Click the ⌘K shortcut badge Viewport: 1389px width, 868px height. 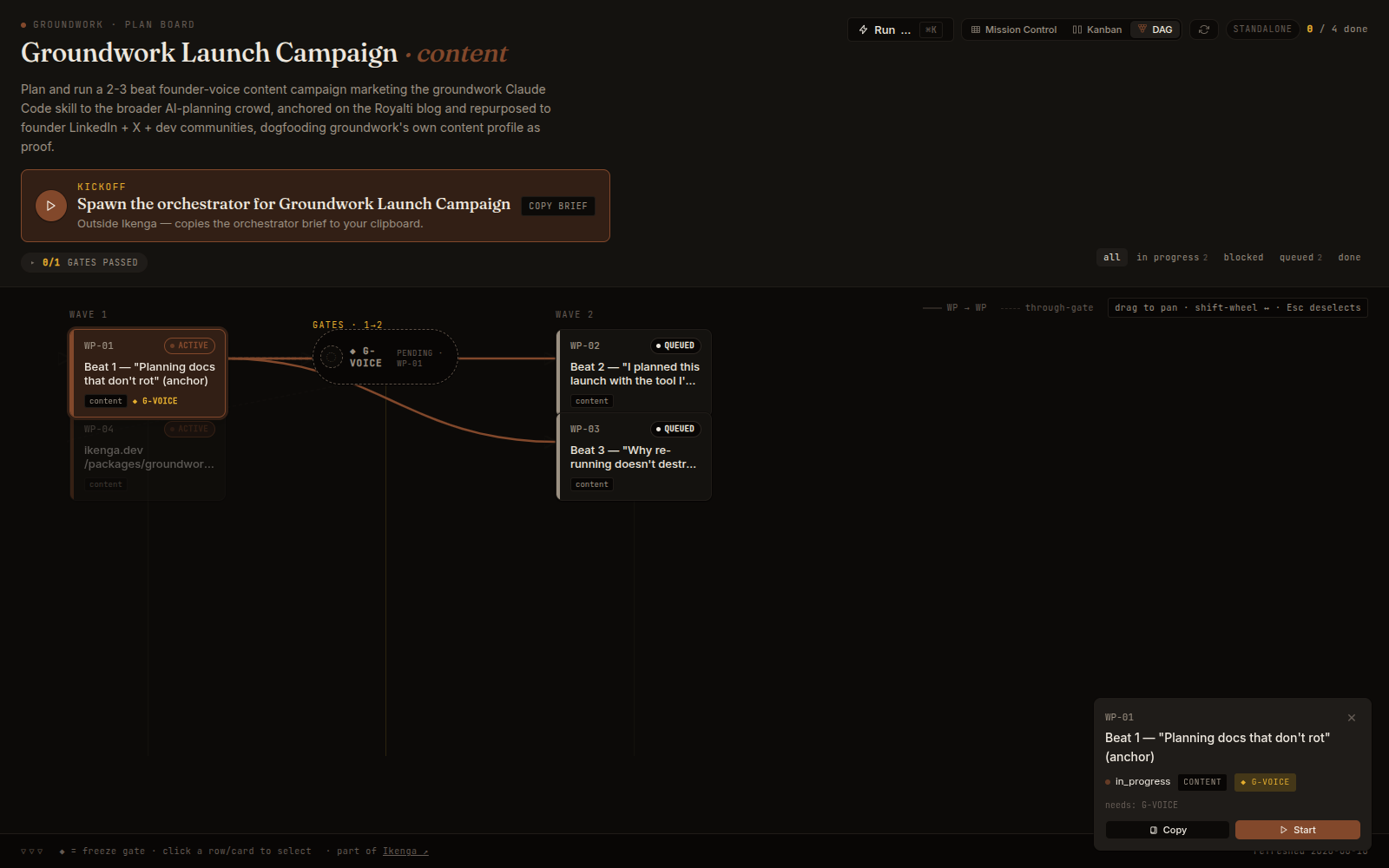coord(931,30)
